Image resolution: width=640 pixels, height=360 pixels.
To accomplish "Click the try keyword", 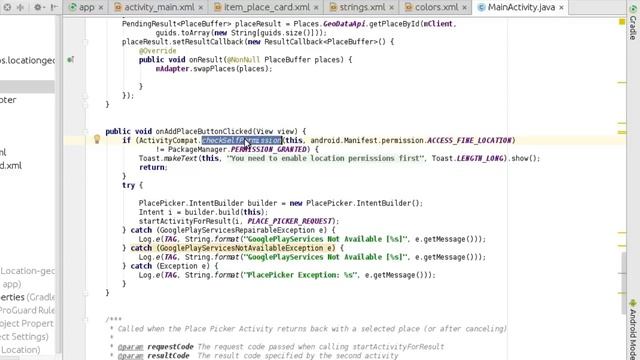I will pyautogui.click(x=128, y=185).
